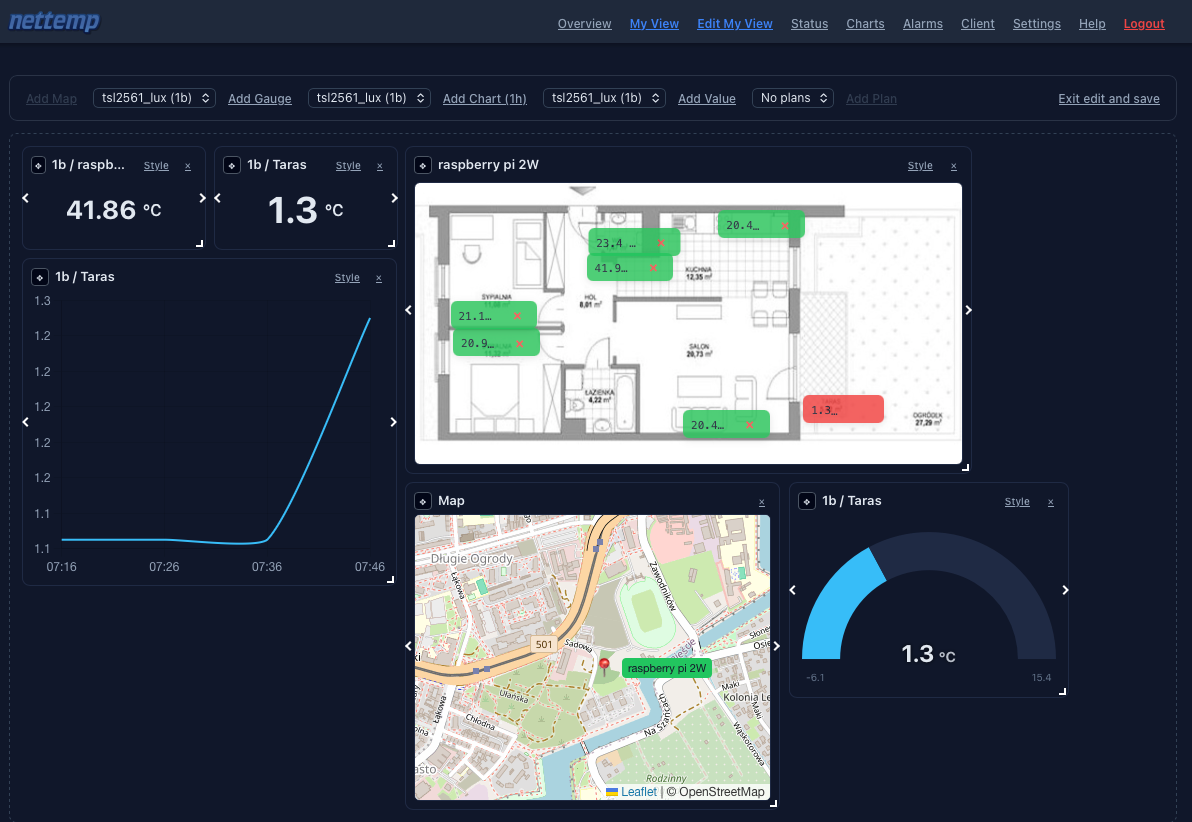Open Style for the Taras gauge widget

click(x=1017, y=502)
